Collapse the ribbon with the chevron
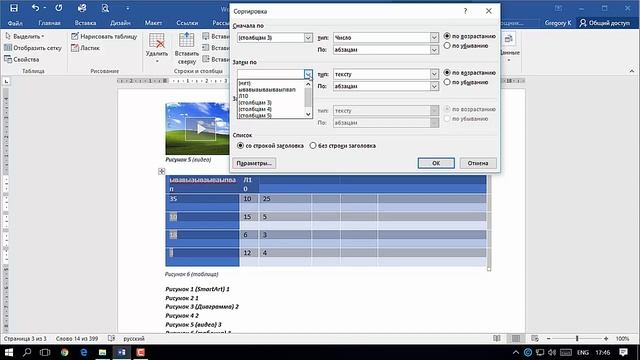The height and width of the screenshot is (360, 640). [632, 71]
